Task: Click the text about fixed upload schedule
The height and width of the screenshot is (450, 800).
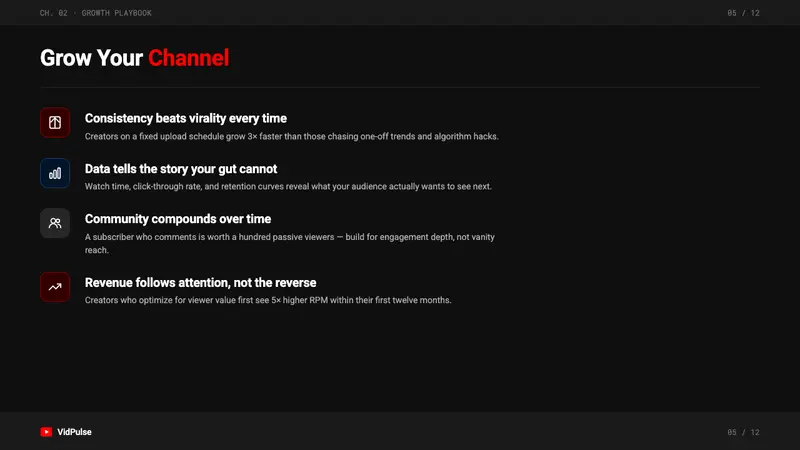Action: pos(292,137)
